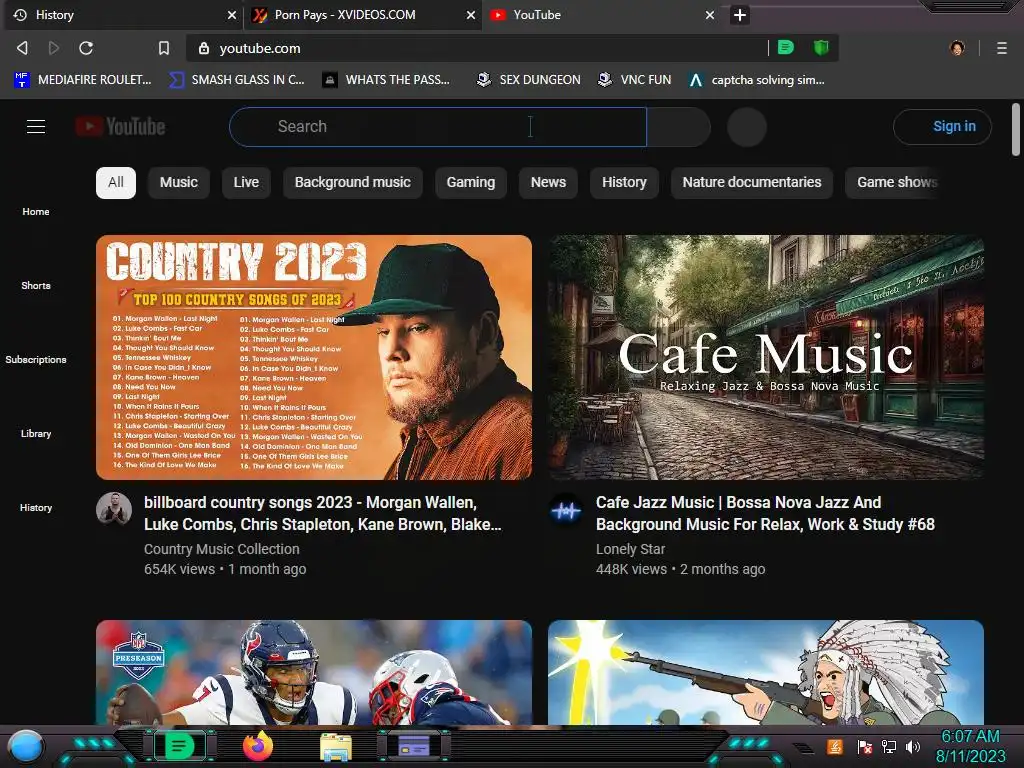The image size is (1024, 768).
Task: Open Cafe Music video thumbnail
Action: click(765, 357)
